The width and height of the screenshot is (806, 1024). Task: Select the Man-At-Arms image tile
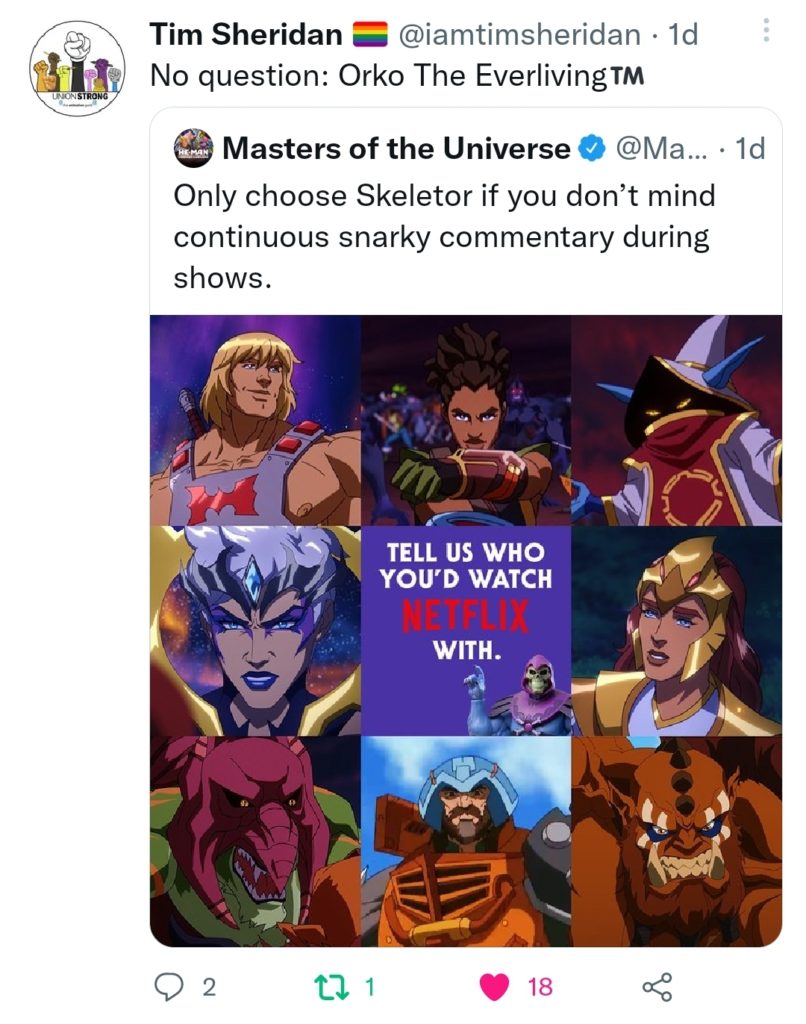tap(466, 841)
